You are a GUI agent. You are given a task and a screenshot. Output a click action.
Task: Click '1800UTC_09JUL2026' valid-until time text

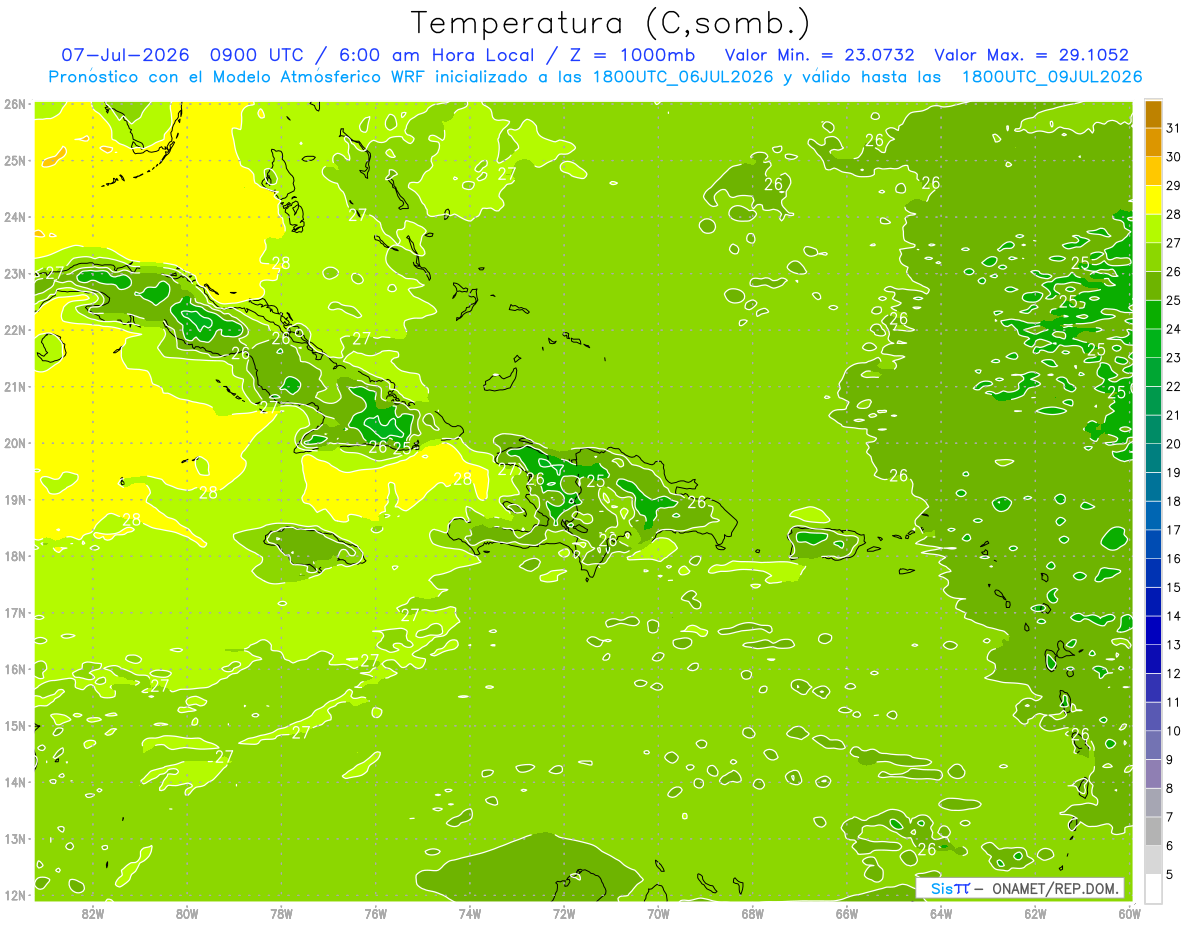(1052, 76)
